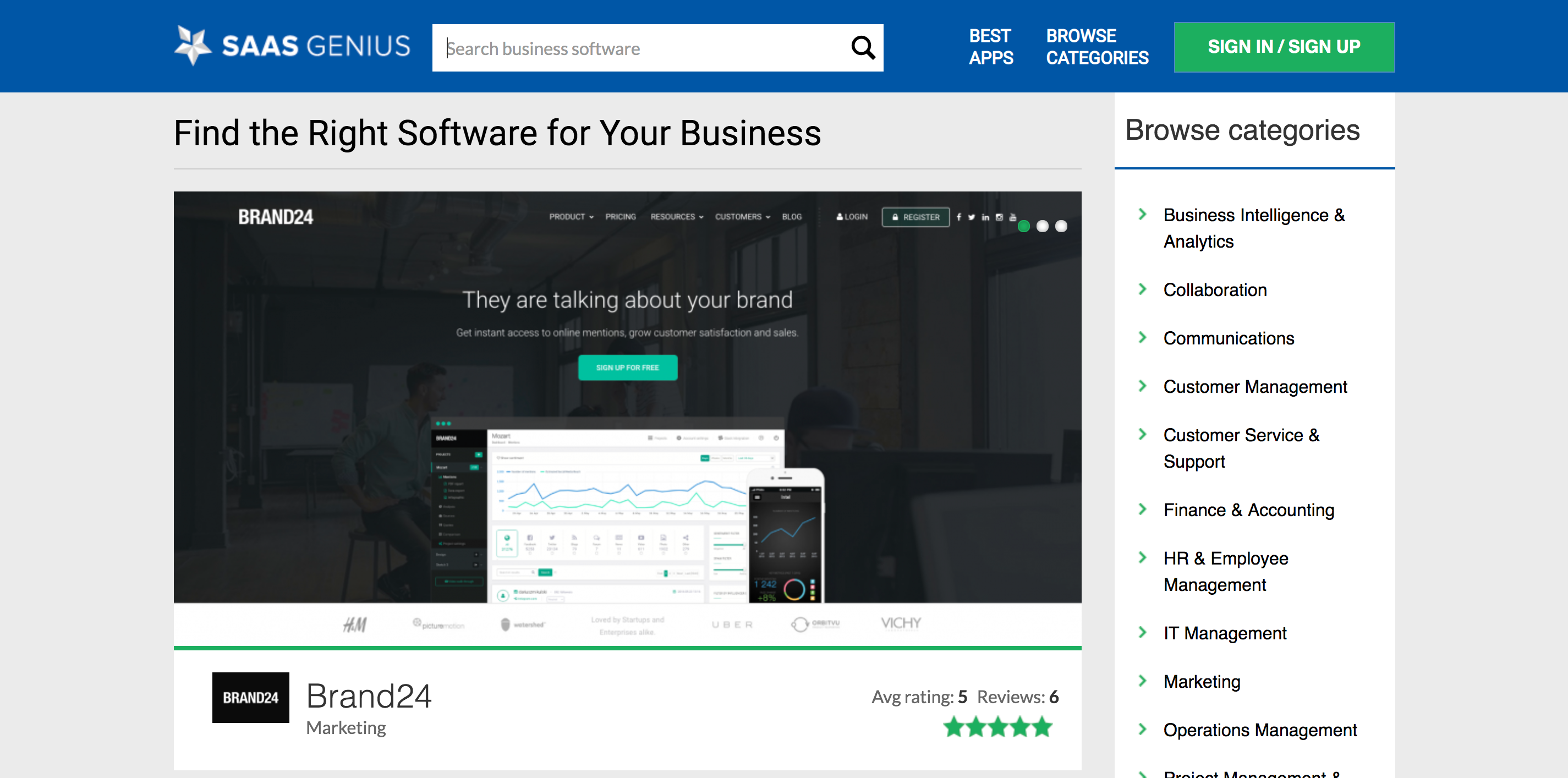Click the BRAND24 black logo tile
This screenshot has width=1568, height=778.
point(250,698)
